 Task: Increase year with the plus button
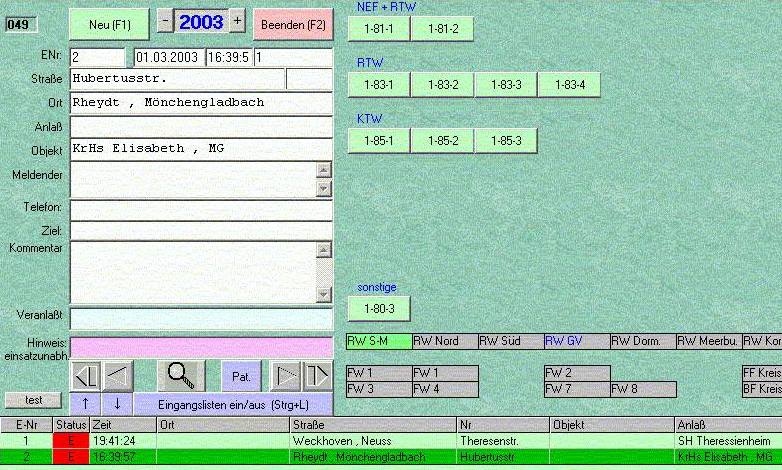[237, 20]
